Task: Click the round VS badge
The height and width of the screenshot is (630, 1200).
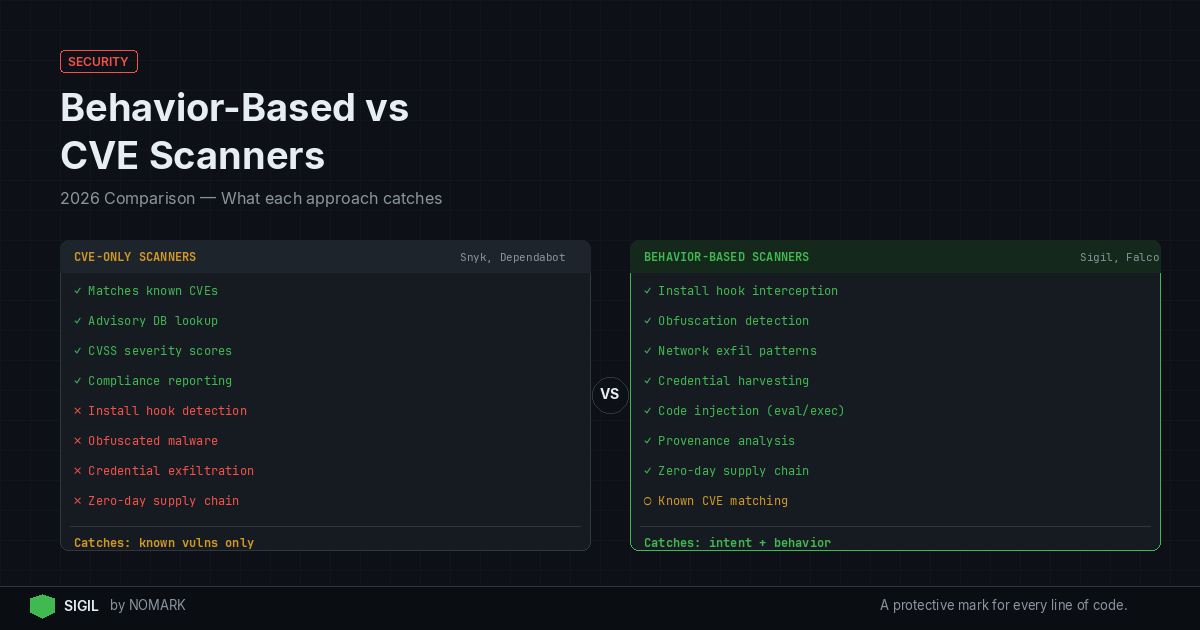Action: pyautogui.click(x=610, y=395)
